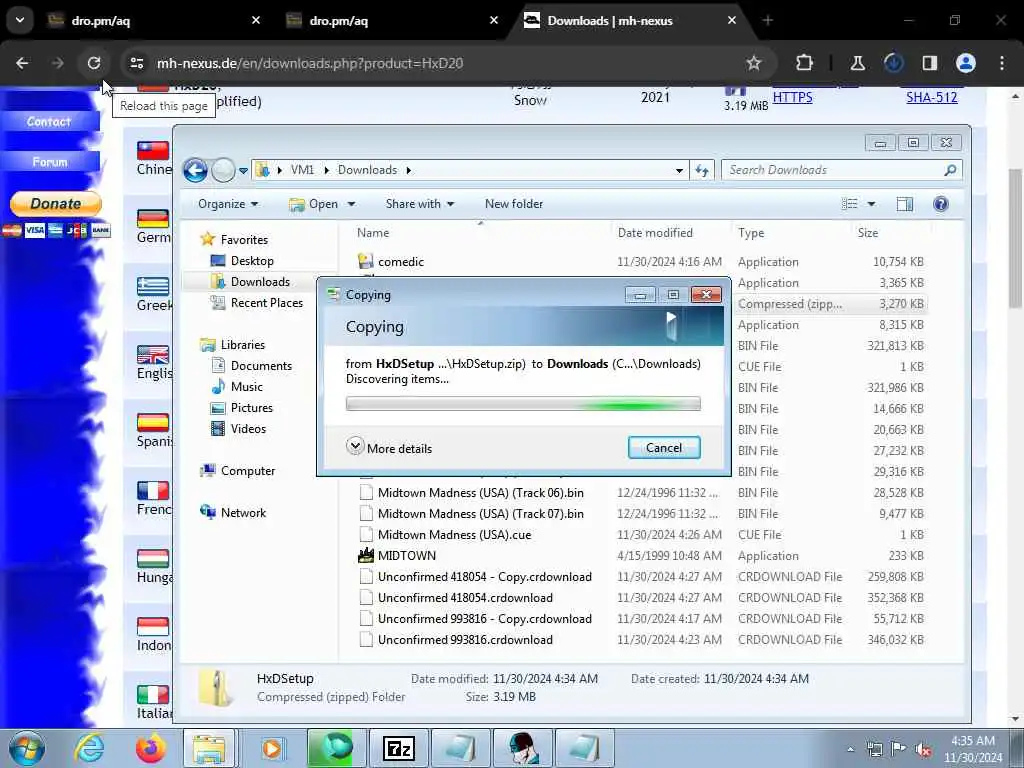Select Downloads in navigation pane

[260, 281]
